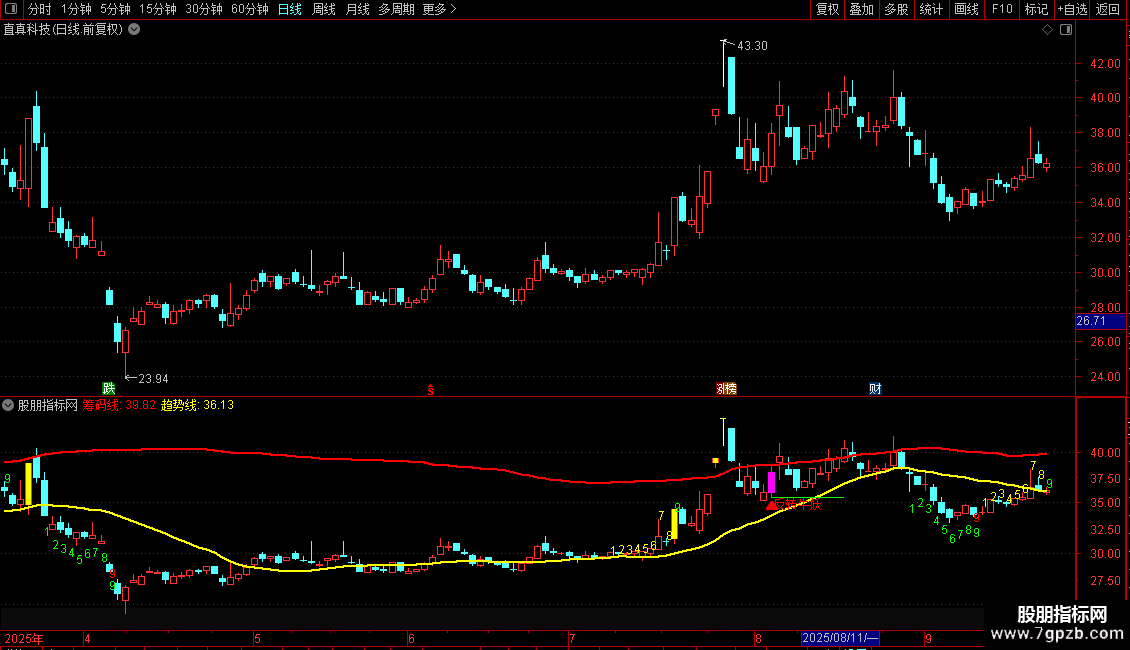Select the 日线 daily tab
1130x650 pixels.
[290, 9]
